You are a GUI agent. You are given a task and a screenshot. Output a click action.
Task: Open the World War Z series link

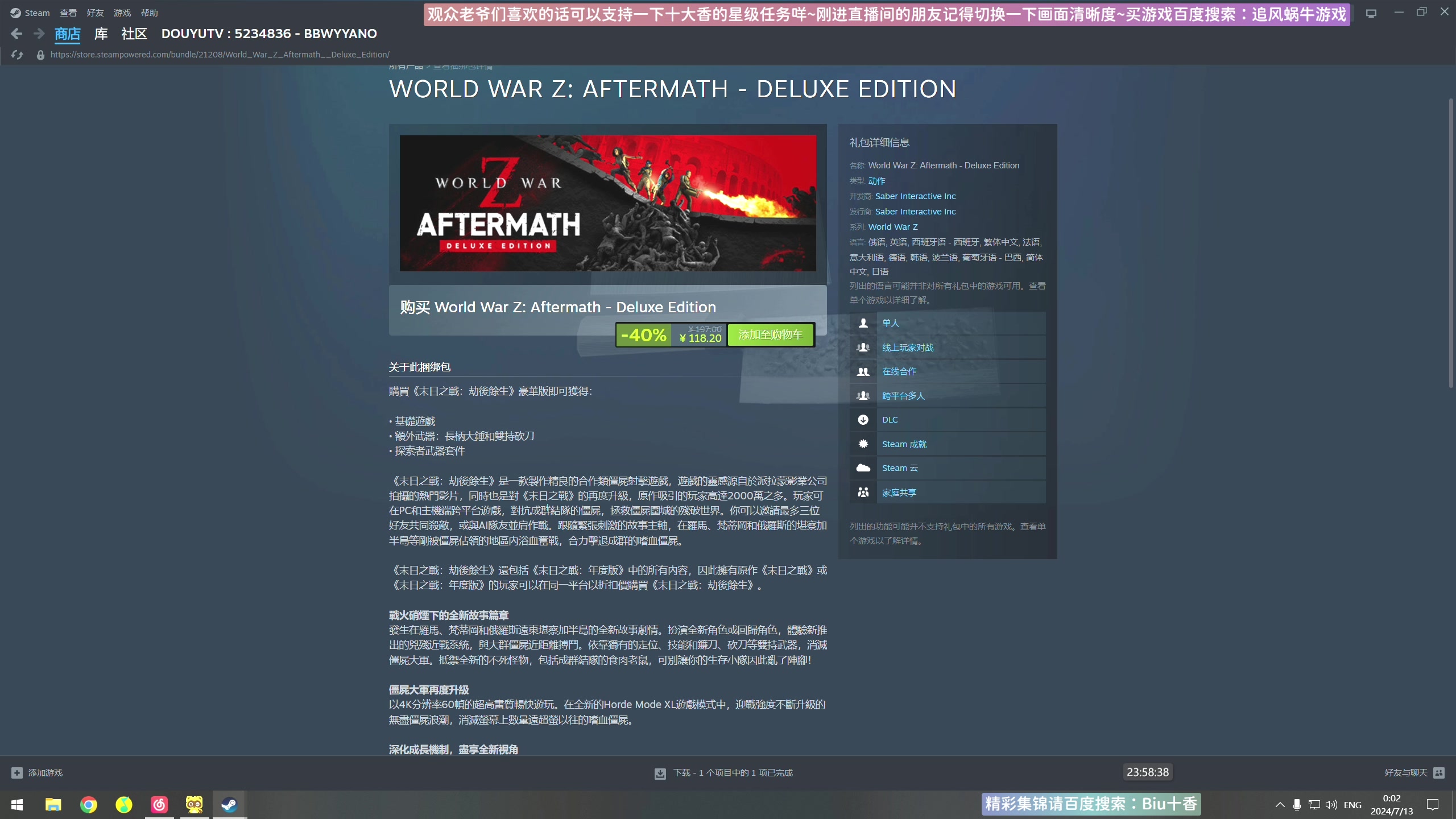pos(892,227)
